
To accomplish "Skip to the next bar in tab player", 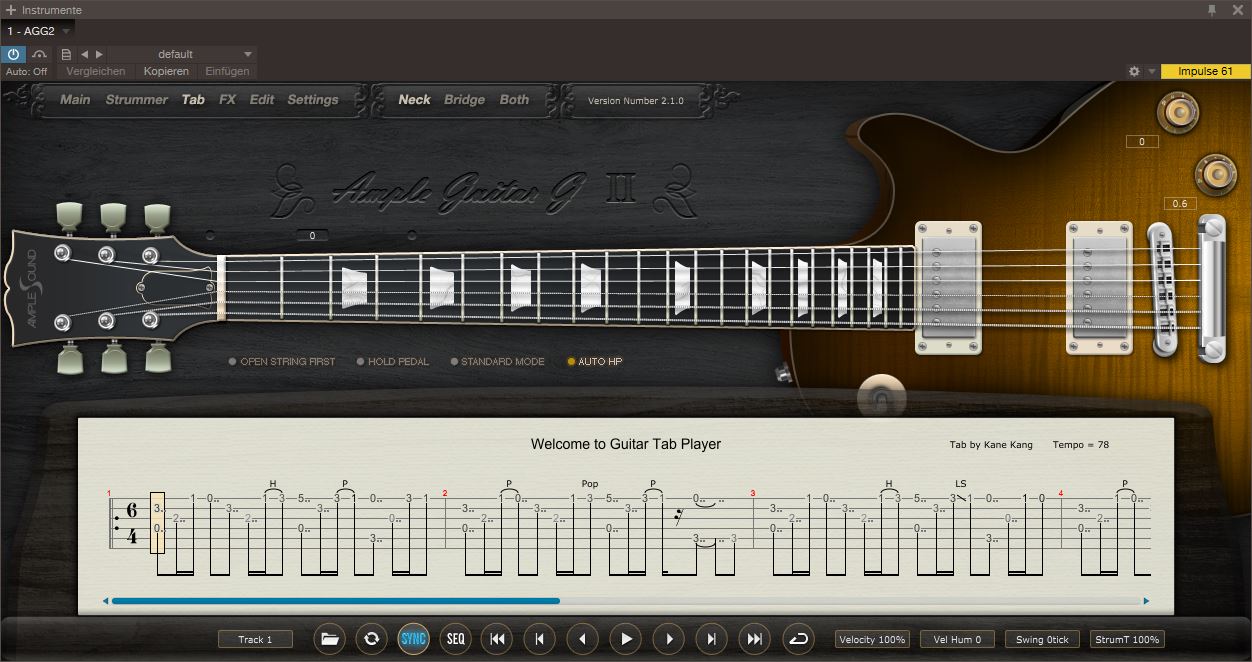I will (712, 639).
